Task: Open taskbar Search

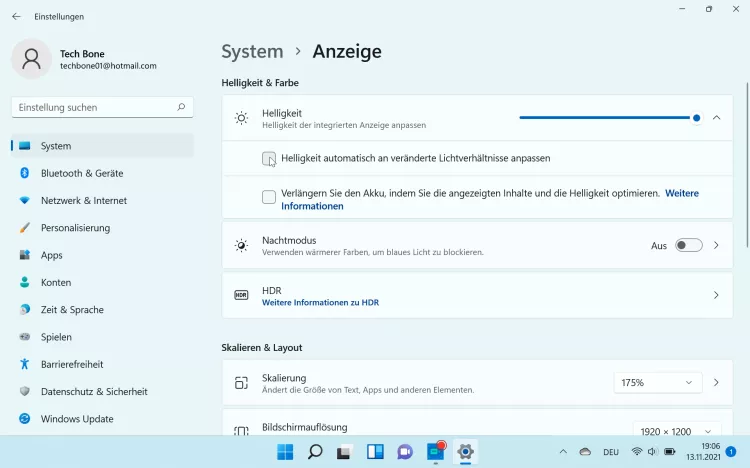Action: click(315, 451)
